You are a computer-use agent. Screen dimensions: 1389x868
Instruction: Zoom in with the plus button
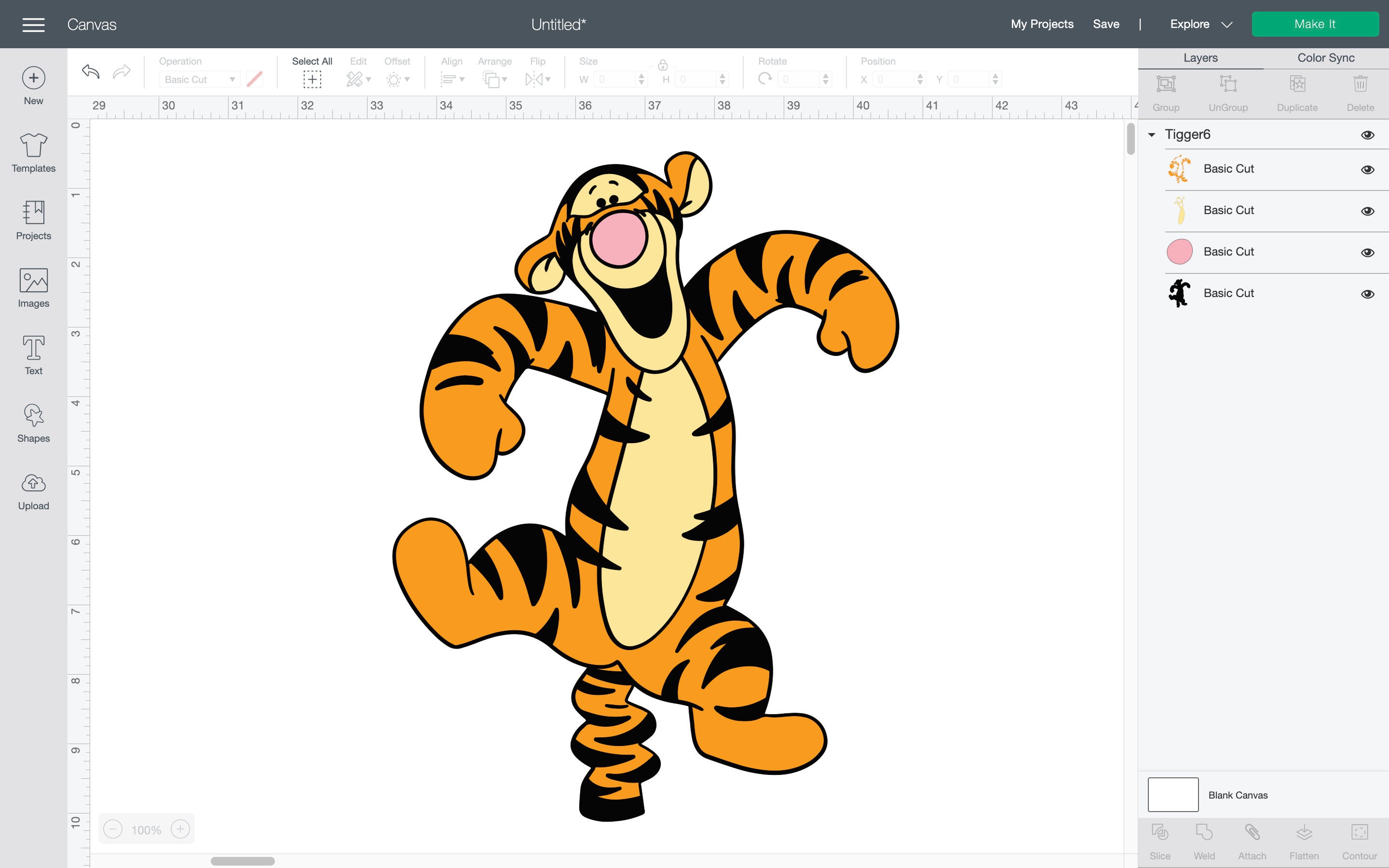pos(181,828)
